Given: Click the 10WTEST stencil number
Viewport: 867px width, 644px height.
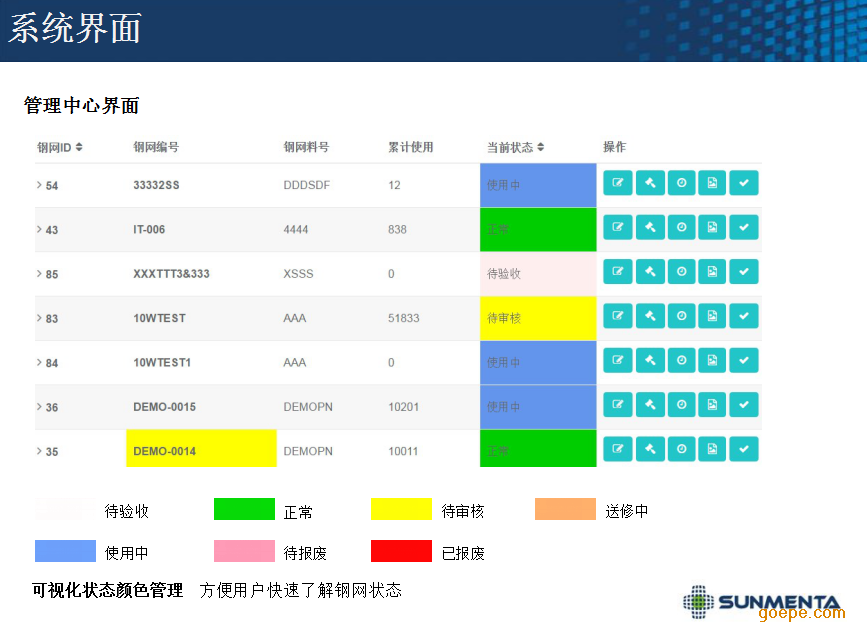Looking at the screenshot, I should (159, 318).
